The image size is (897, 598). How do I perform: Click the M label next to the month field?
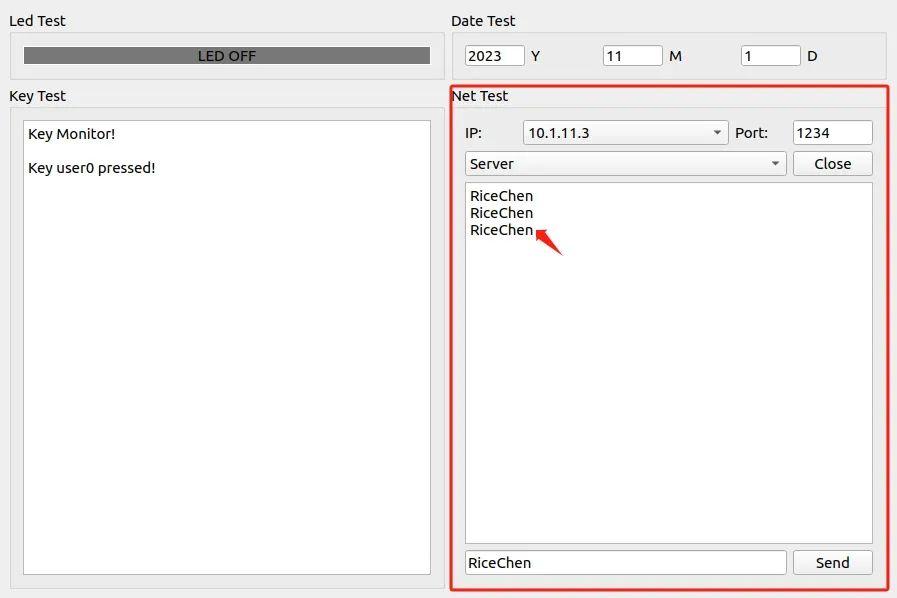(675, 56)
